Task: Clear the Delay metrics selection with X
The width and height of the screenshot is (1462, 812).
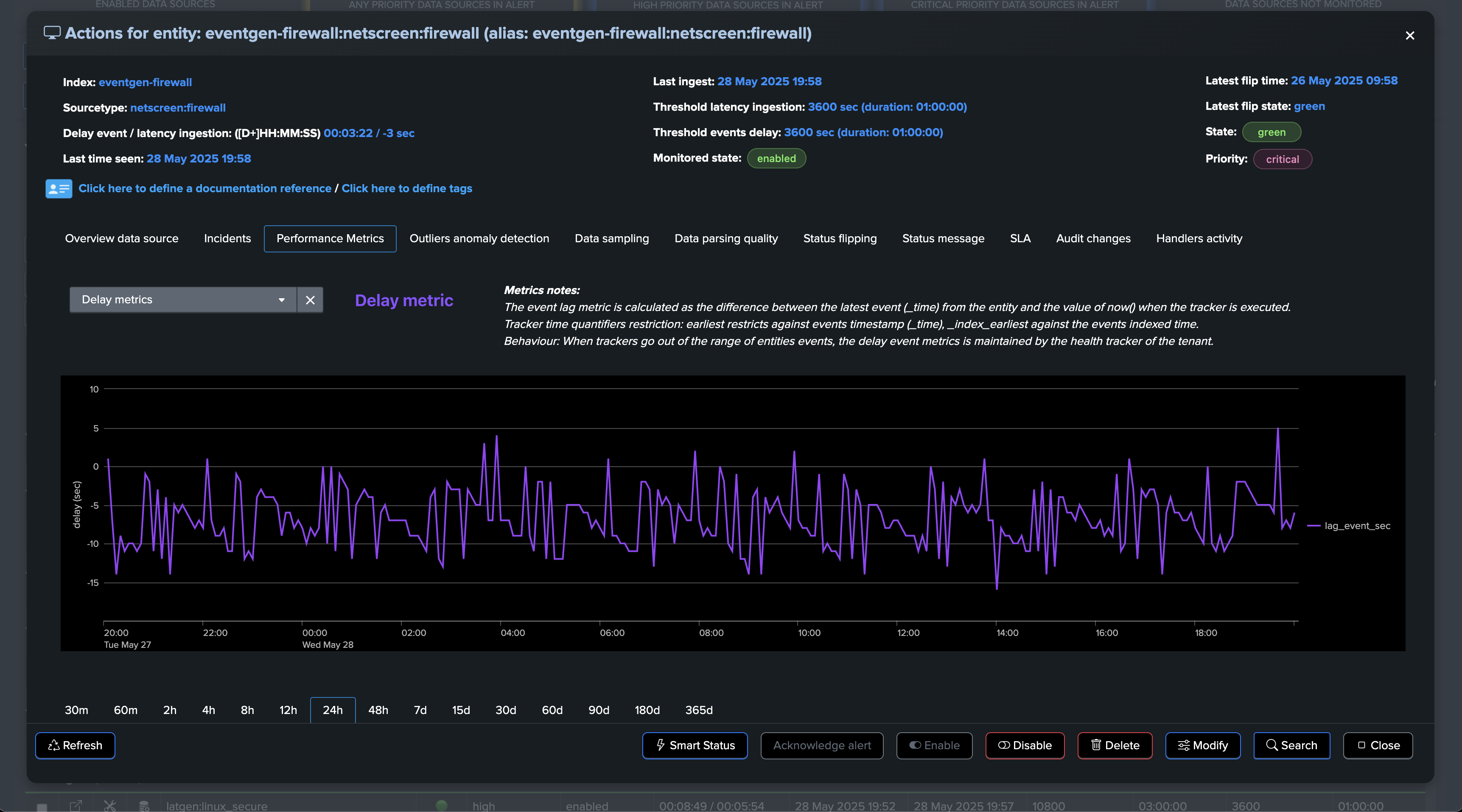Action: (x=310, y=300)
